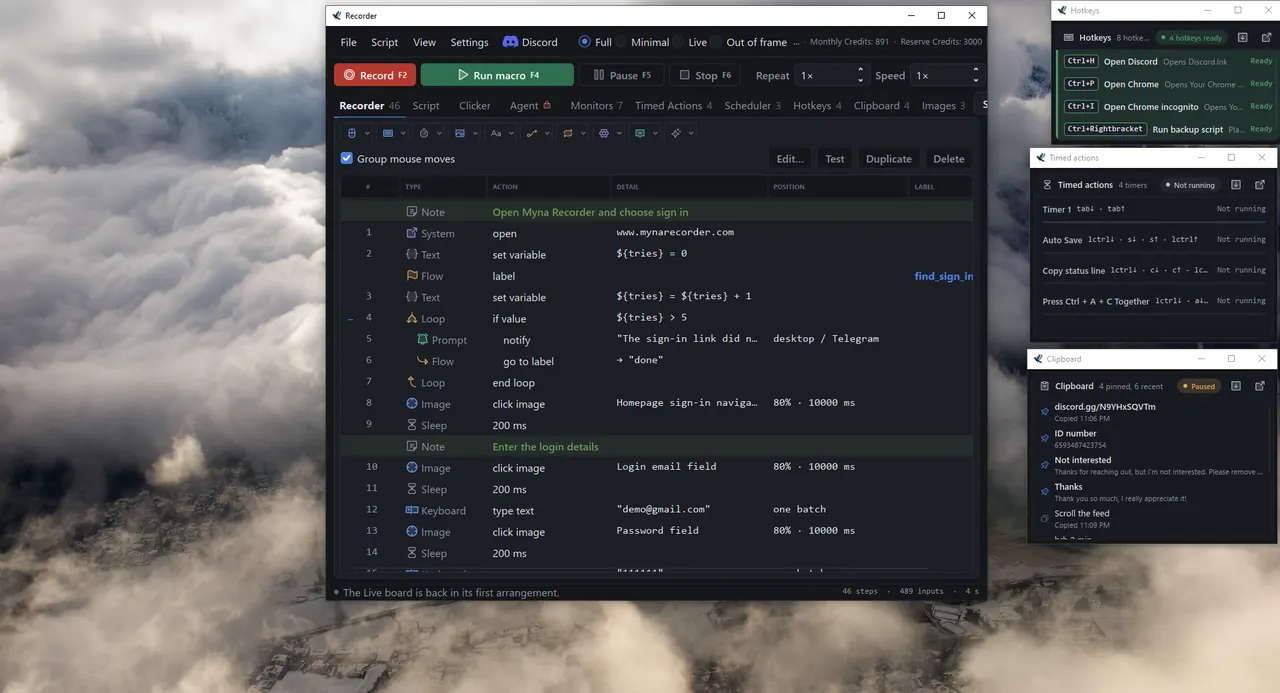Click the Aa text action toolbar icon
1280x693 pixels.
pos(496,133)
